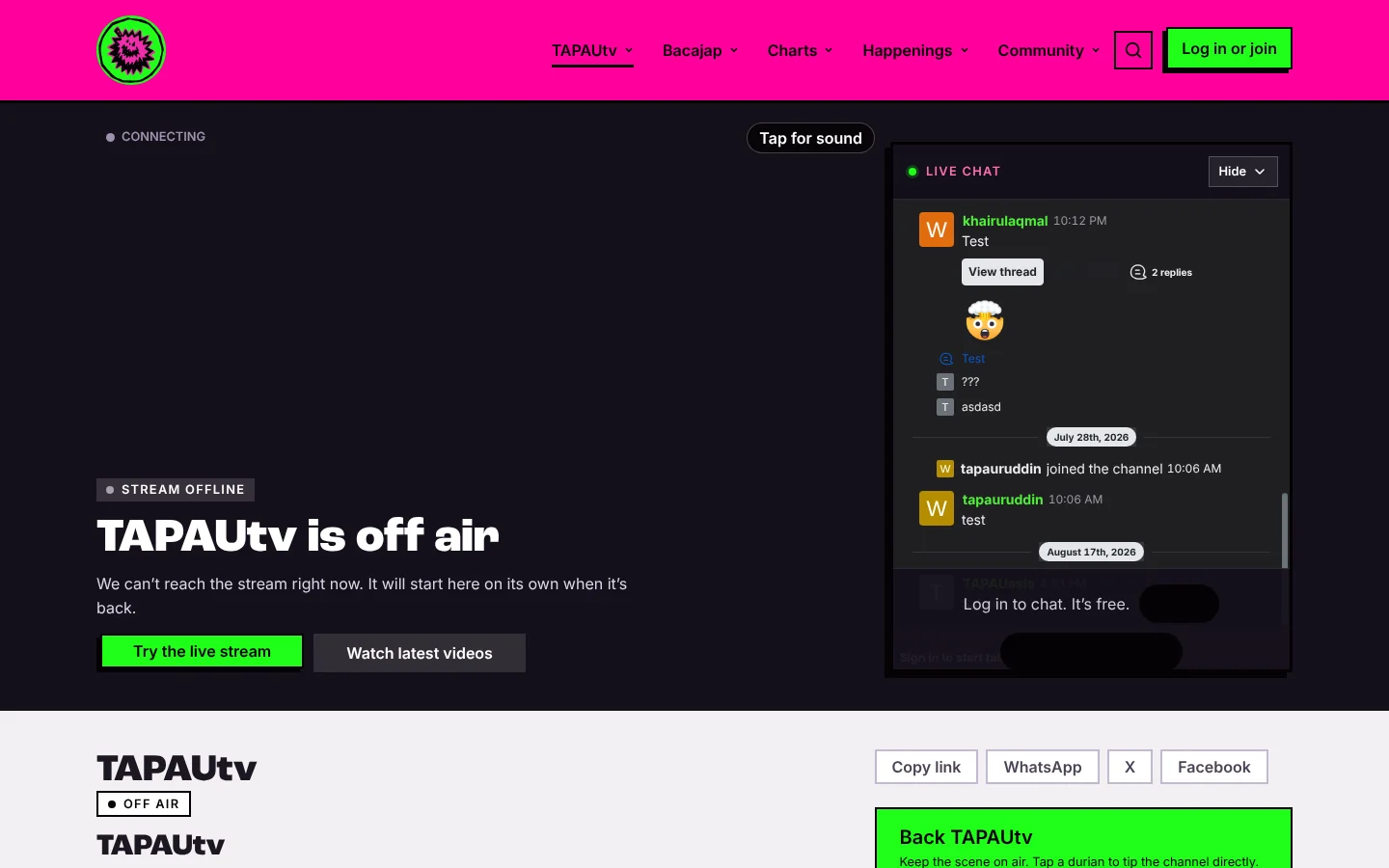Click the CONNECTING status text

[163, 137]
